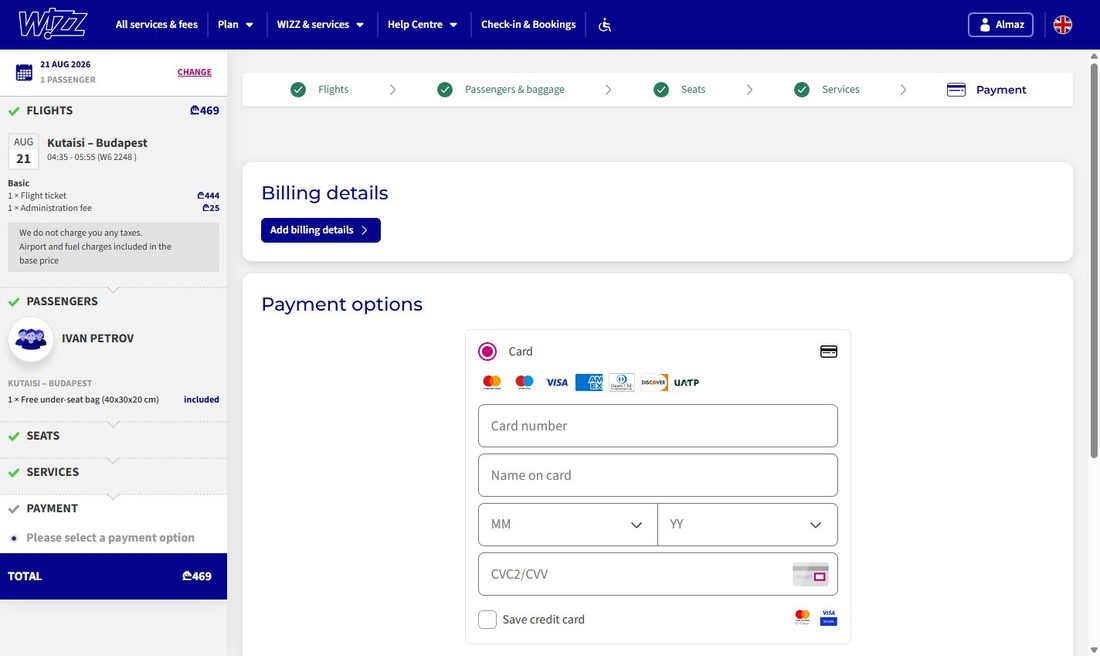Image resolution: width=1100 pixels, height=656 pixels.
Task: Click the 'included' under-seat bag label
Action: (x=201, y=400)
